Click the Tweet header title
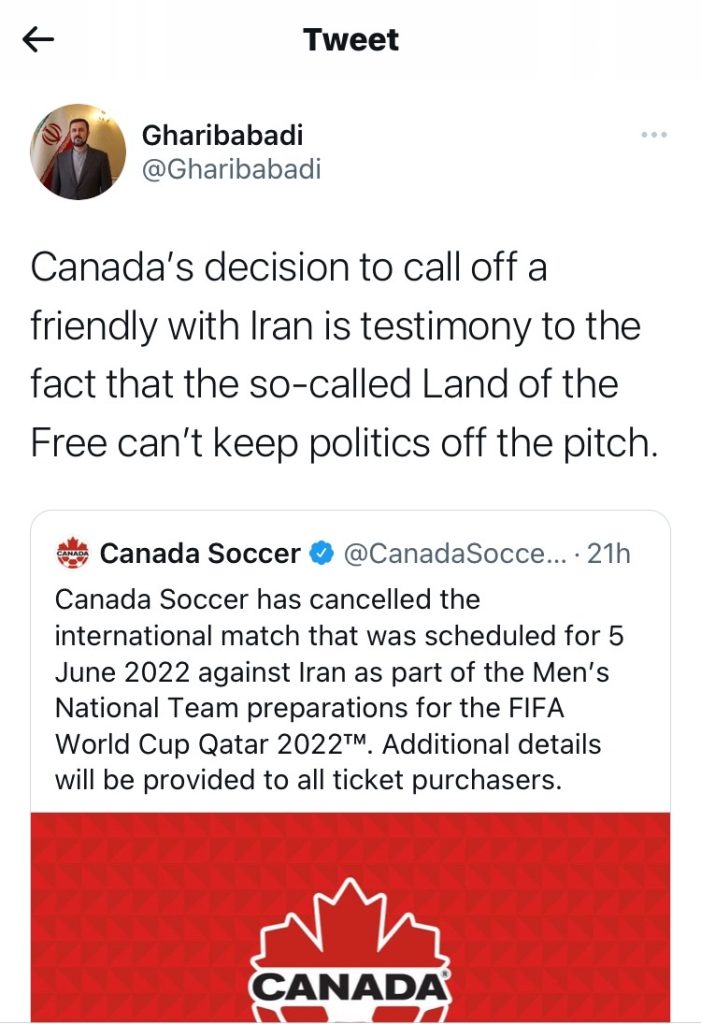 (x=351, y=40)
